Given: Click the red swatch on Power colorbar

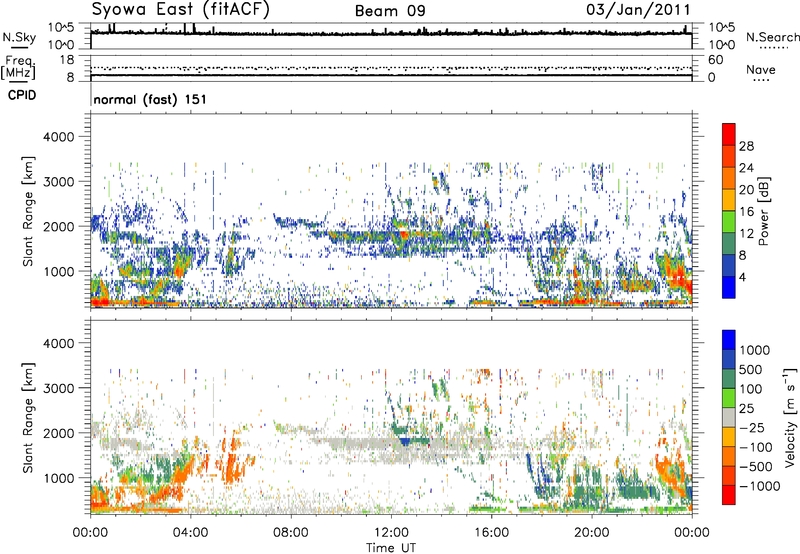Looking at the screenshot, I should click(x=729, y=133).
